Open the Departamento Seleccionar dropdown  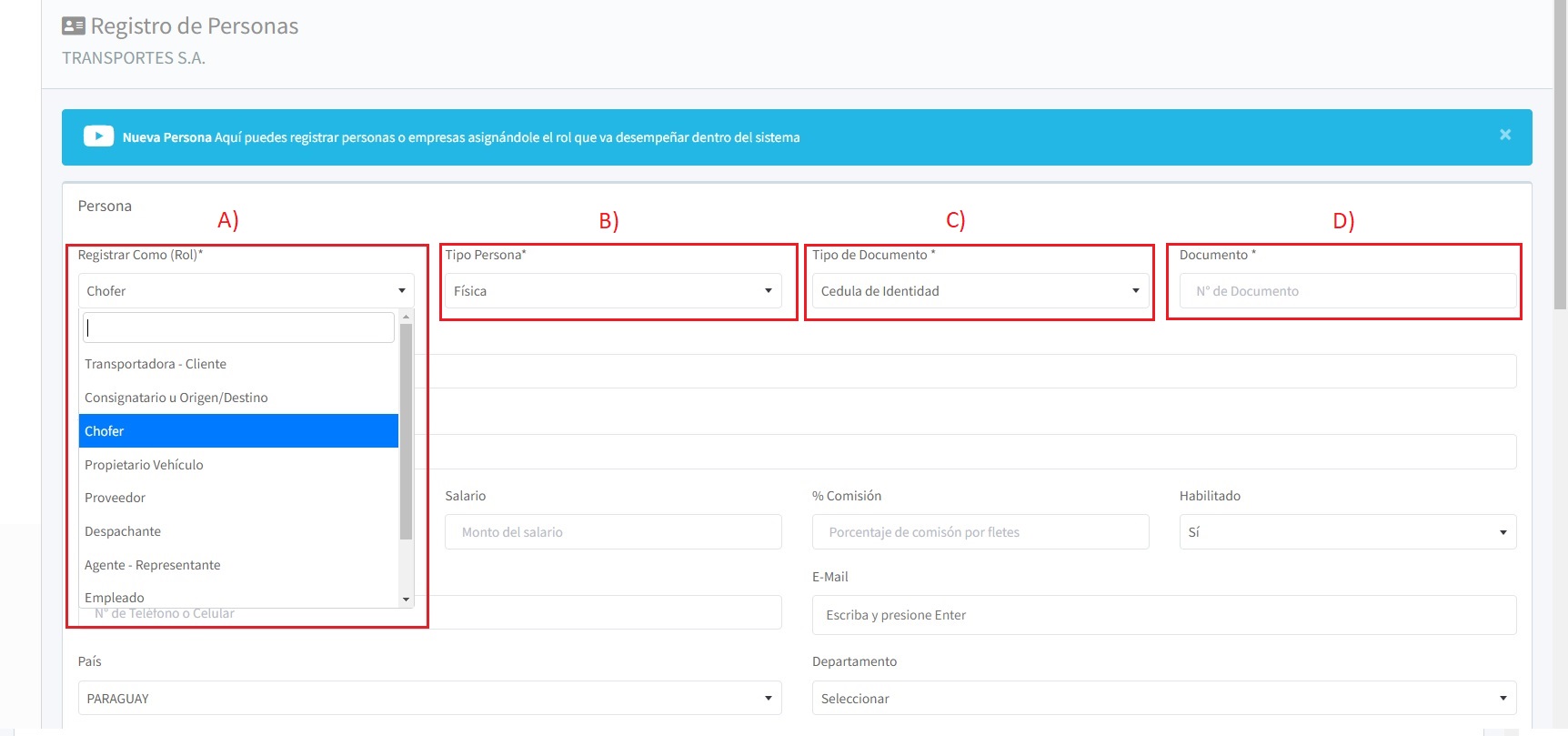pos(1163,699)
